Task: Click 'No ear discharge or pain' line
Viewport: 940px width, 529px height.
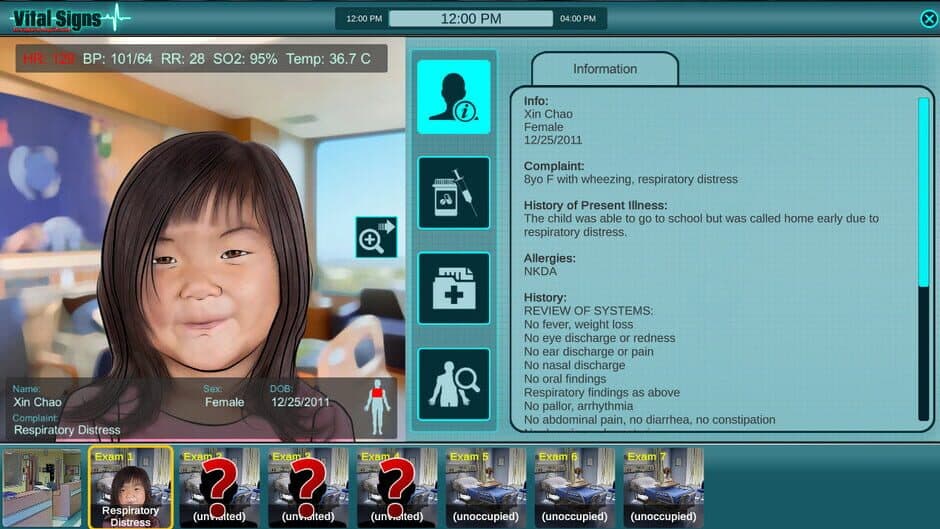Action: [x=589, y=351]
